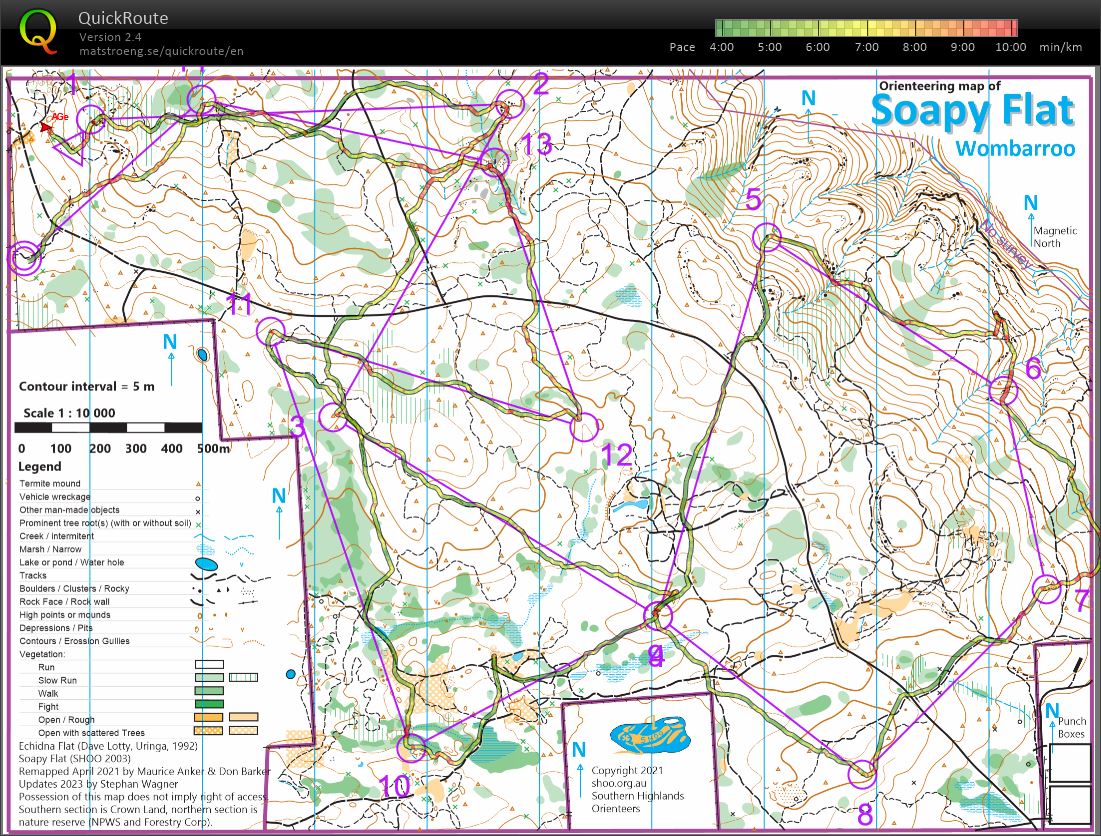Click the dark green Fight vegetation swatch
1101x836 pixels.
pos(210,705)
